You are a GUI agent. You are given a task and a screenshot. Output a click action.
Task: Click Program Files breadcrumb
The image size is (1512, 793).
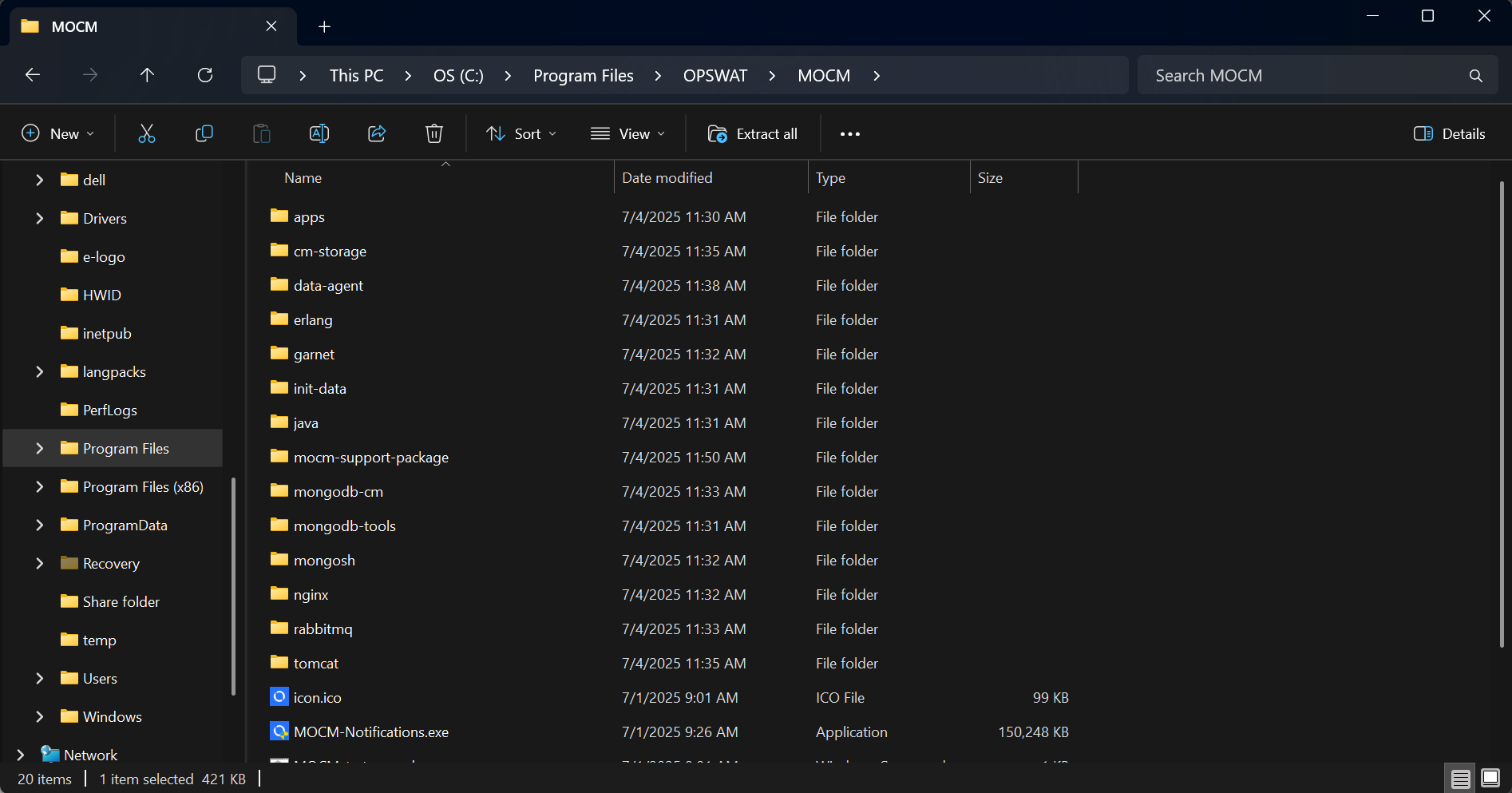pos(584,75)
